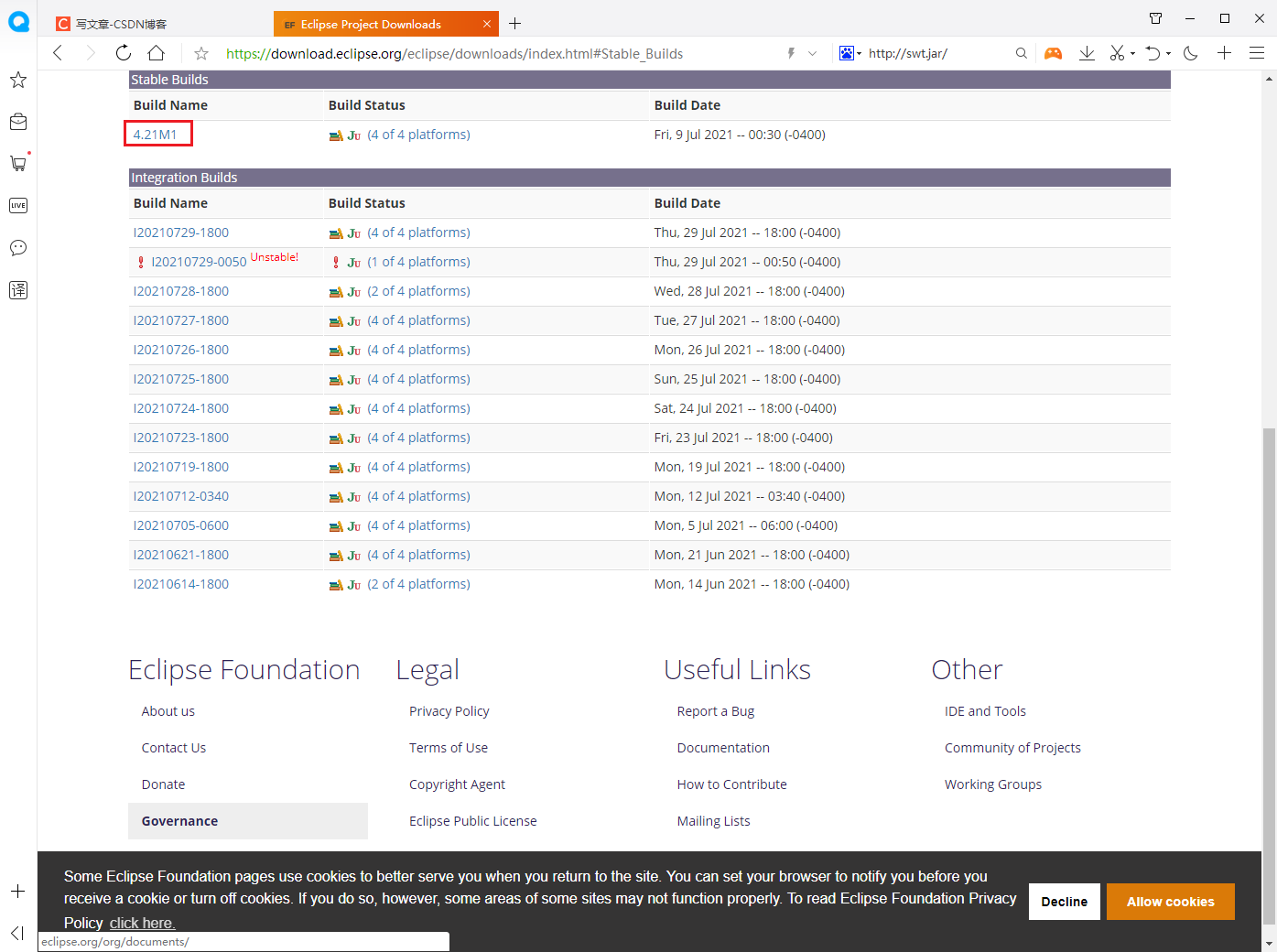This screenshot has height=952, width=1277.
Task: Open build I20210724-1800
Action: (x=181, y=408)
